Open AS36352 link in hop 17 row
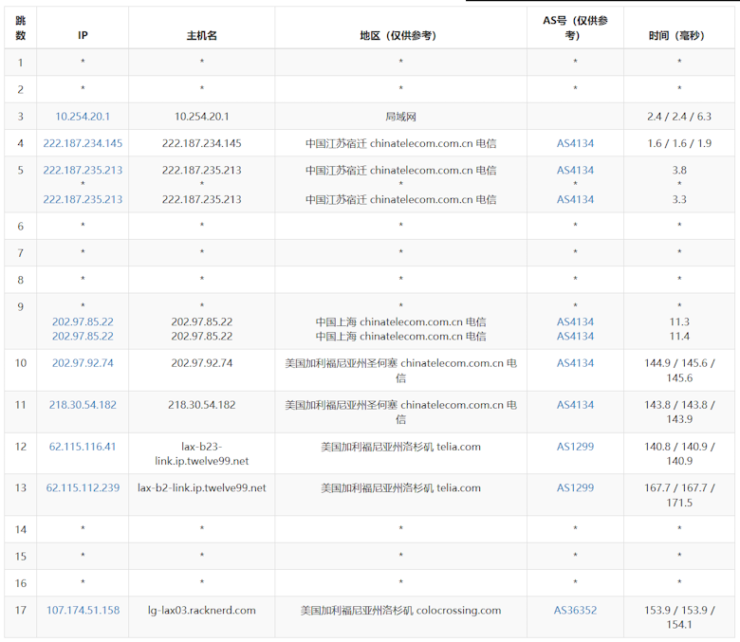 [x=575, y=610]
